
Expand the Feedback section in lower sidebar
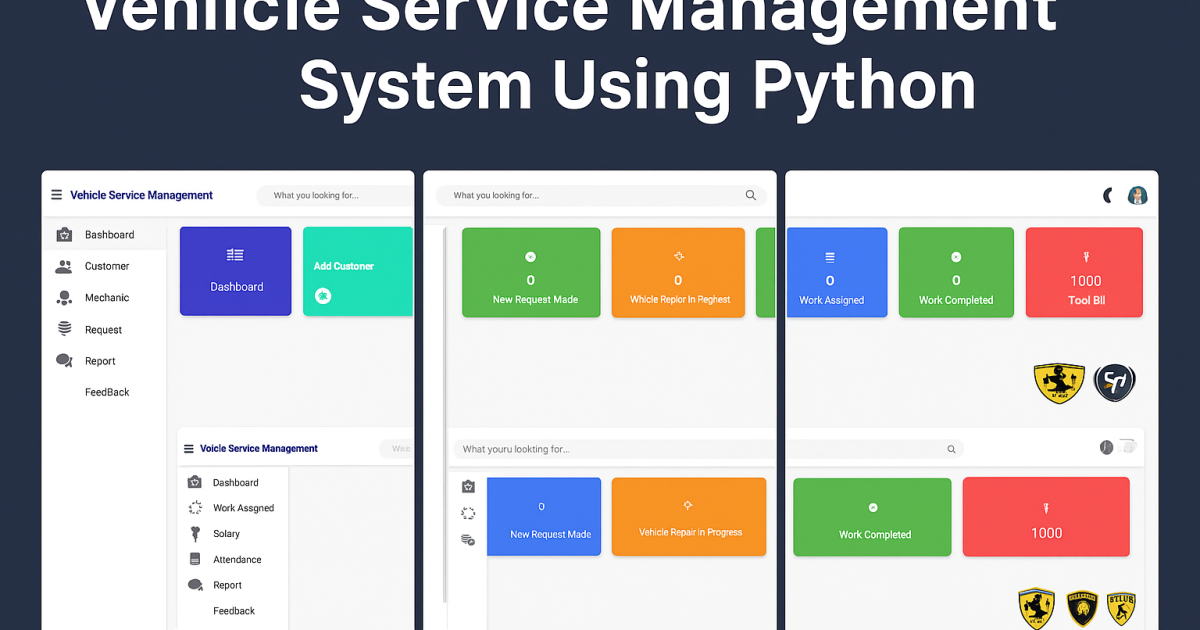pyautogui.click(x=236, y=610)
